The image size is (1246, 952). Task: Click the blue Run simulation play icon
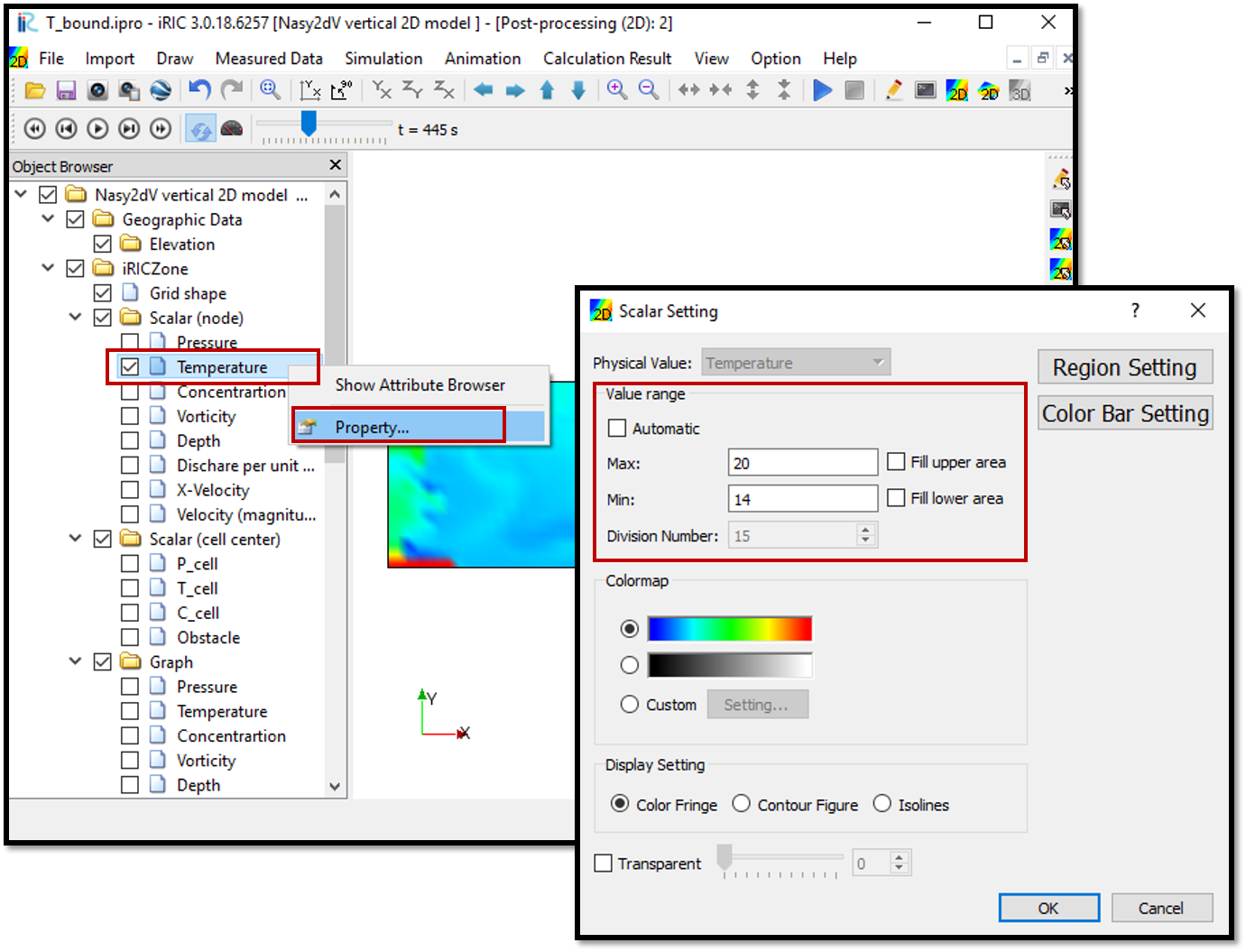(822, 90)
